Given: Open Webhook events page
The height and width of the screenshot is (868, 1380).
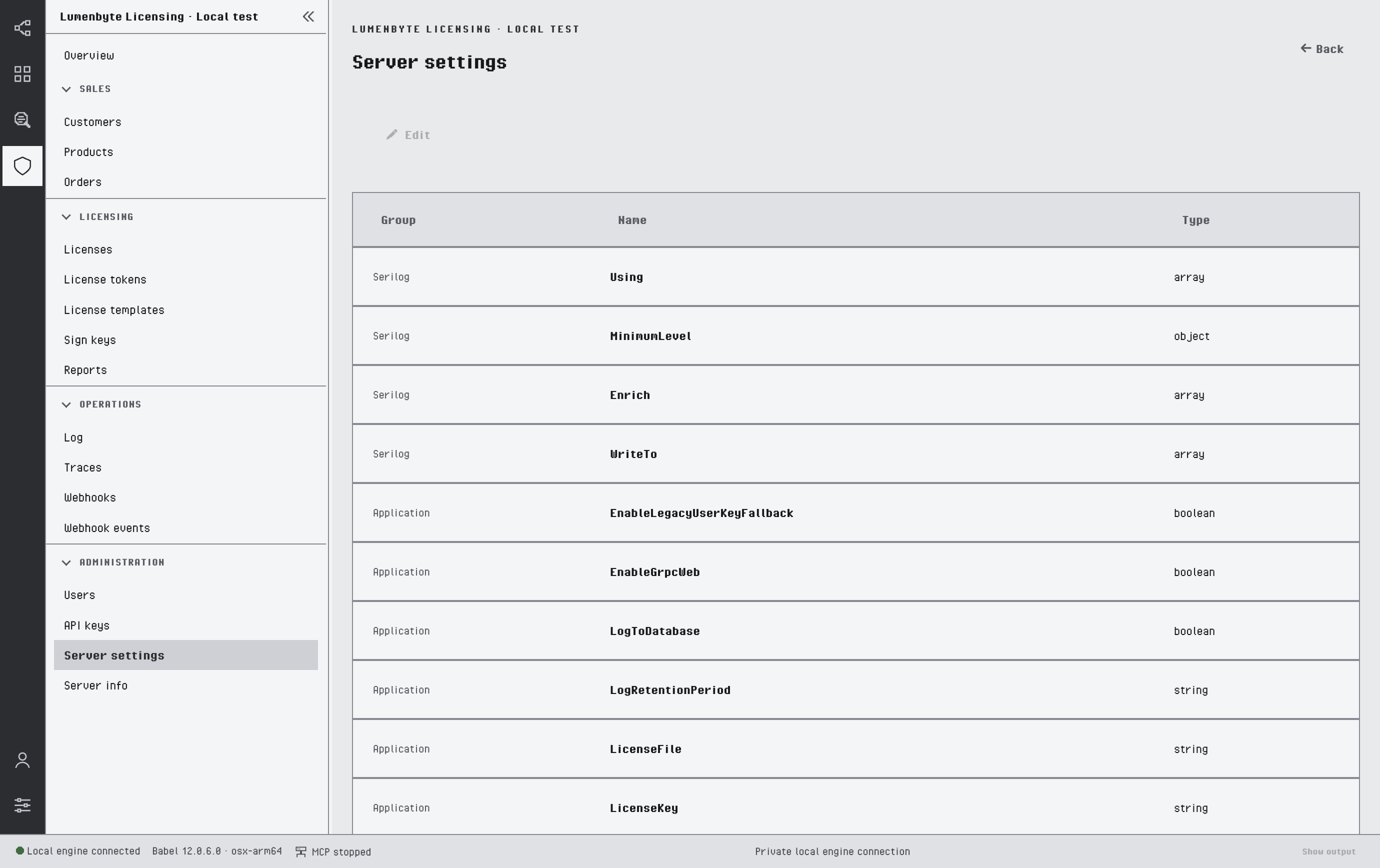Looking at the screenshot, I should [106, 528].
